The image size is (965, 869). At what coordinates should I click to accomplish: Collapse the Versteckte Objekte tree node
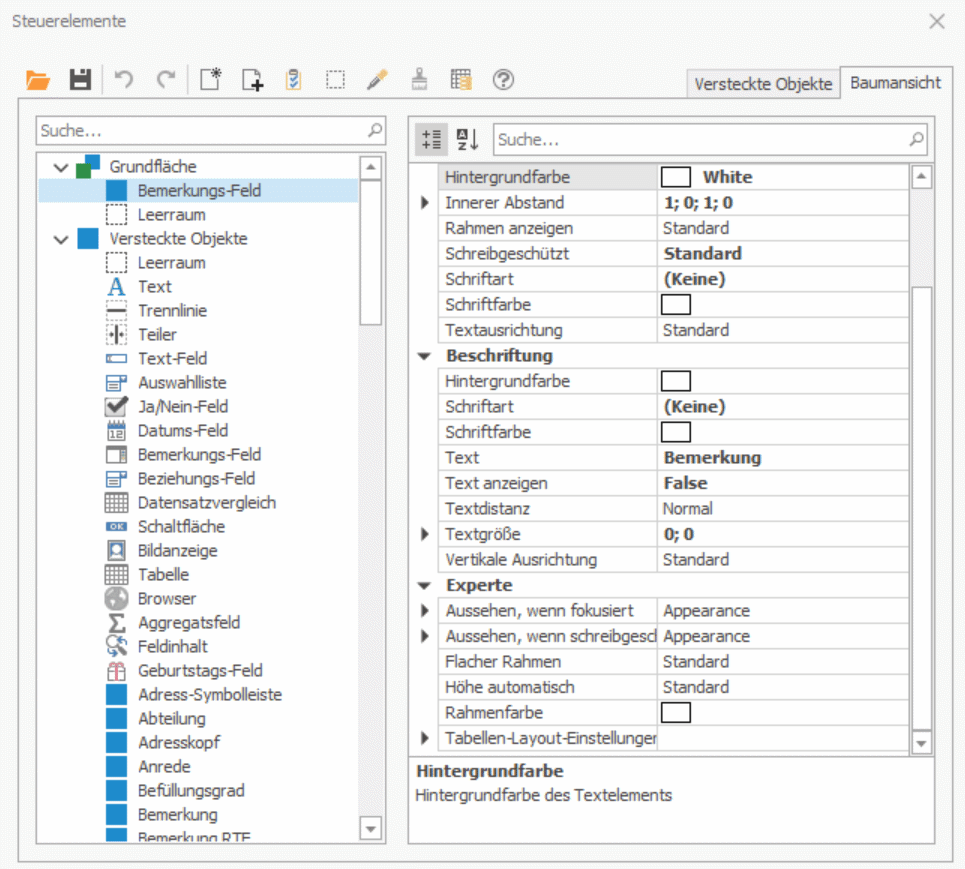(61, 239)
